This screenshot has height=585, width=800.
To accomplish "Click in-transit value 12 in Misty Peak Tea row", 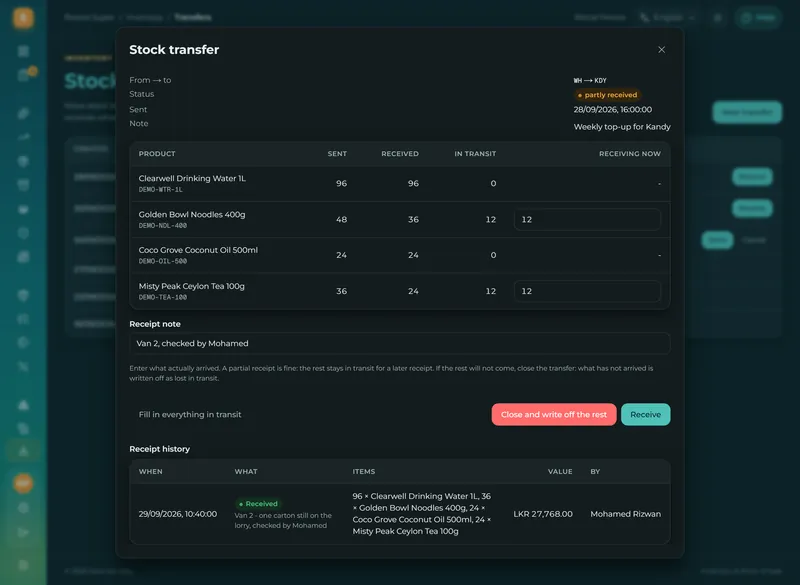I will pyautogui.click(x=490, y=291).
